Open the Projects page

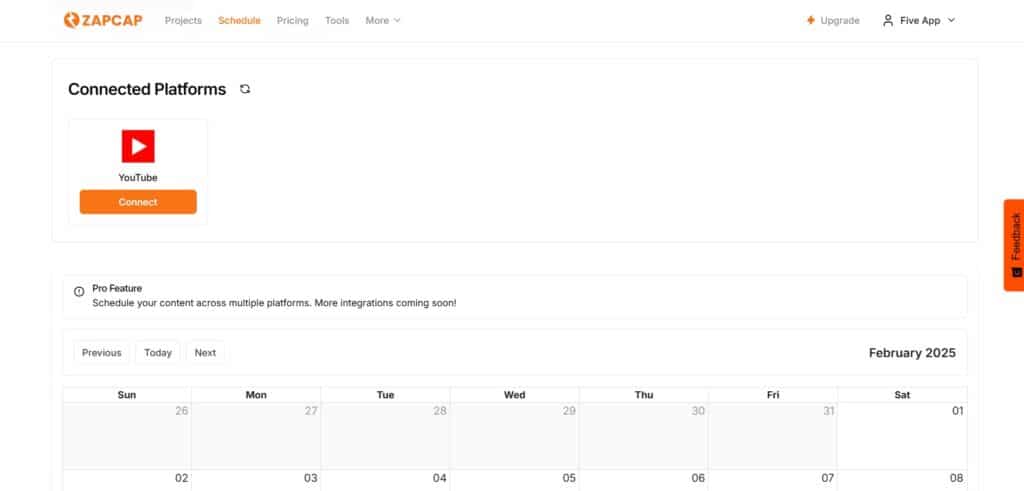coord(184,20)
